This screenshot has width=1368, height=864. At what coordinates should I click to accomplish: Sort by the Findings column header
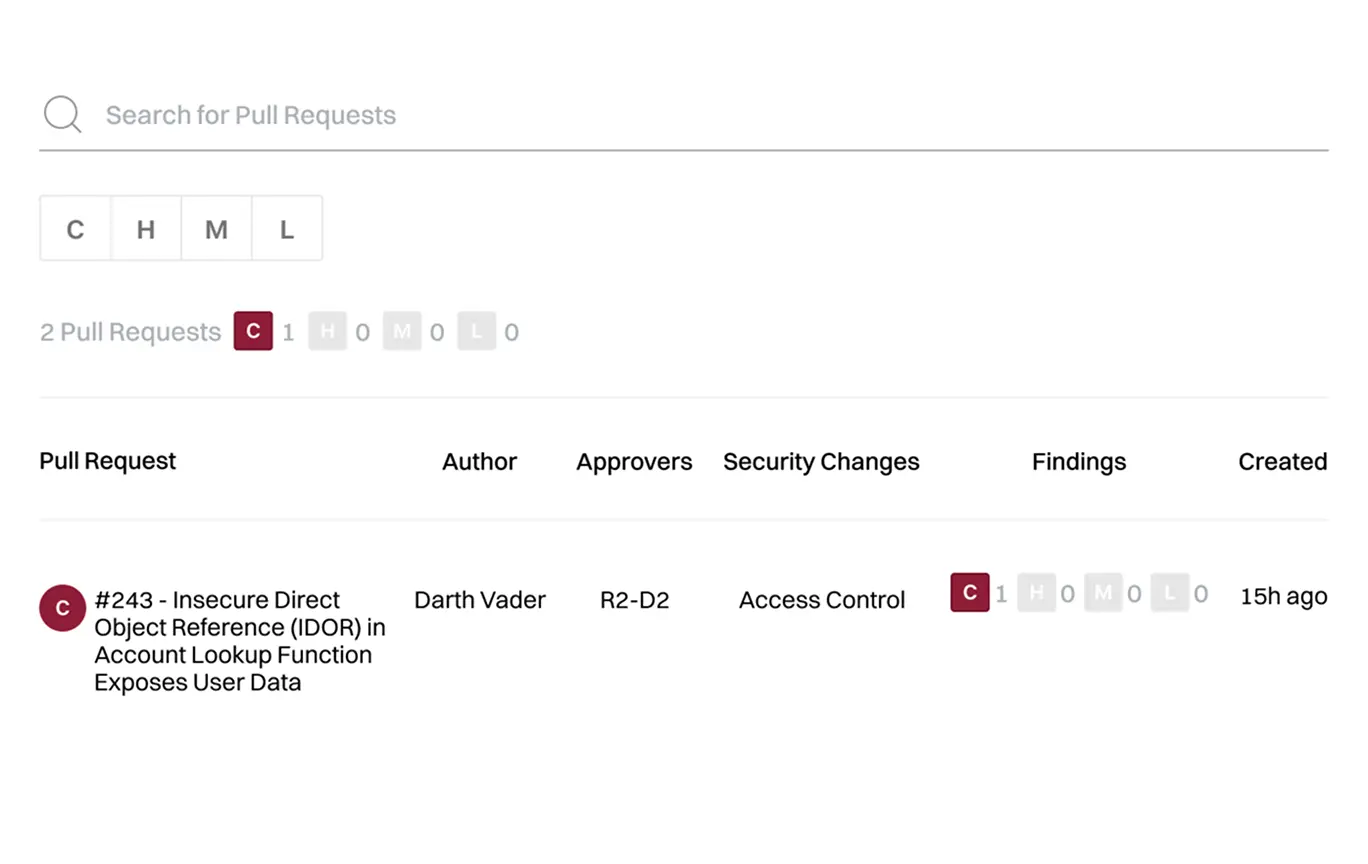click(1078, 461)
